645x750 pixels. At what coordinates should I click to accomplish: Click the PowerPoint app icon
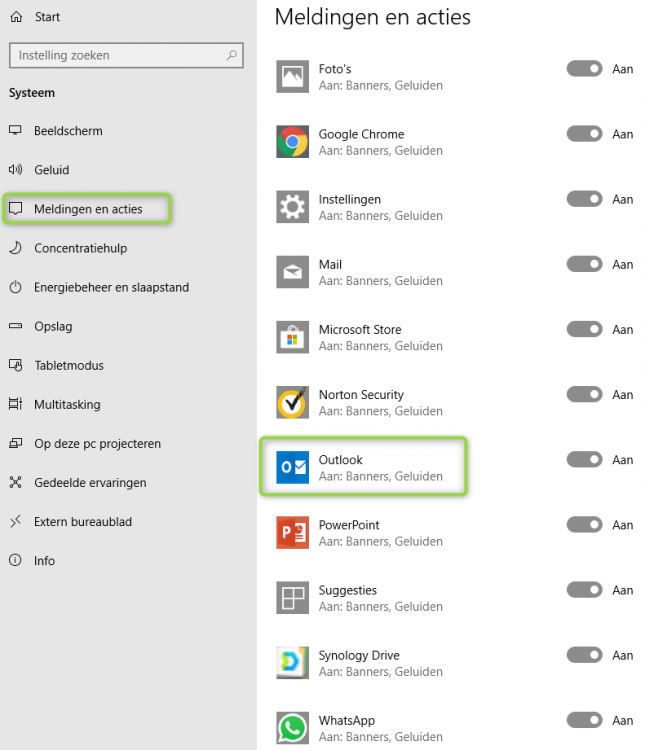click(292, 533)
